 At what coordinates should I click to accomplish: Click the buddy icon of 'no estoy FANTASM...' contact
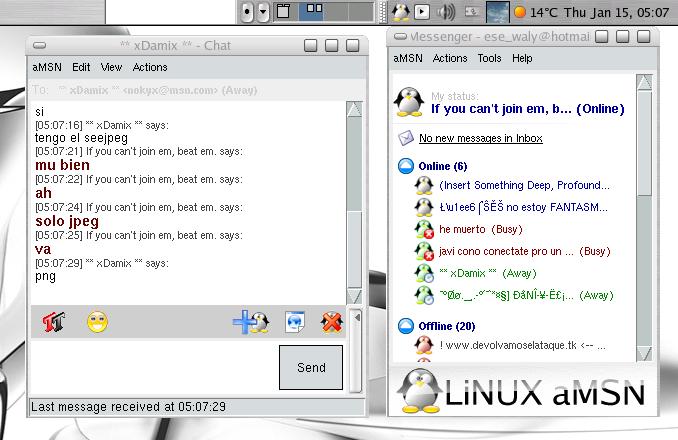424,207
